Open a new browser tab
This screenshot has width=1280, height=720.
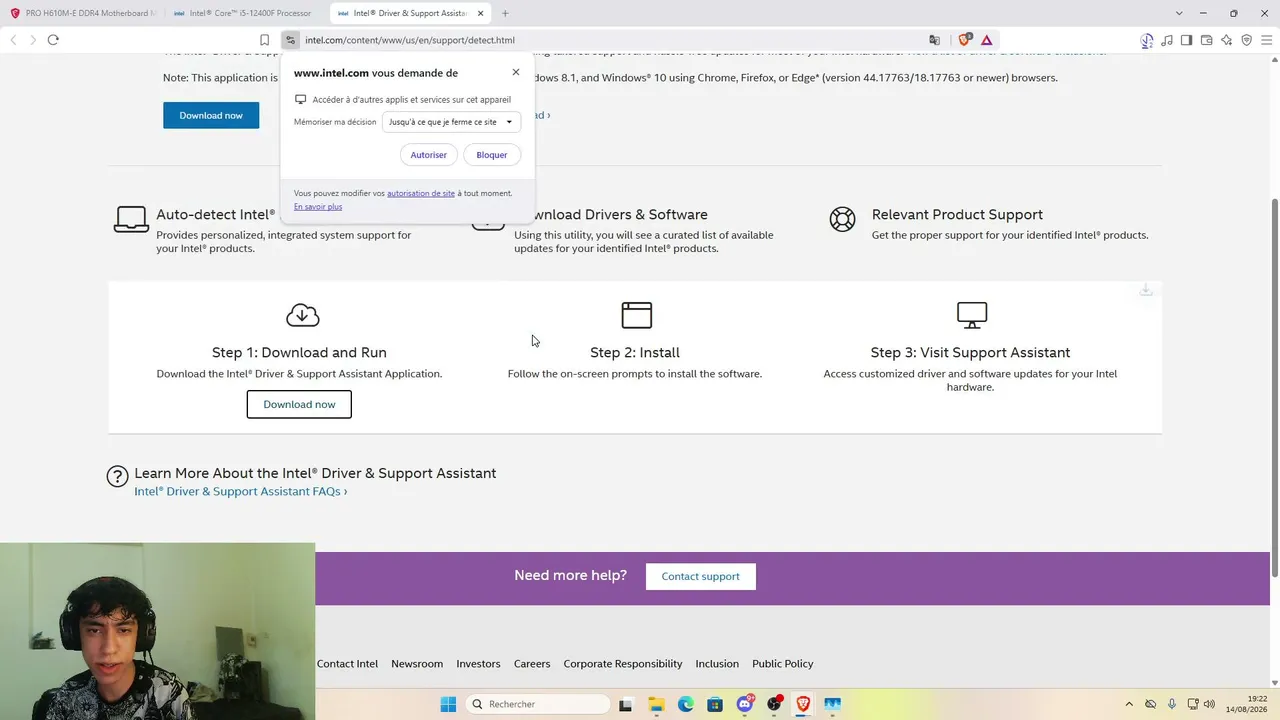(505, 13)
